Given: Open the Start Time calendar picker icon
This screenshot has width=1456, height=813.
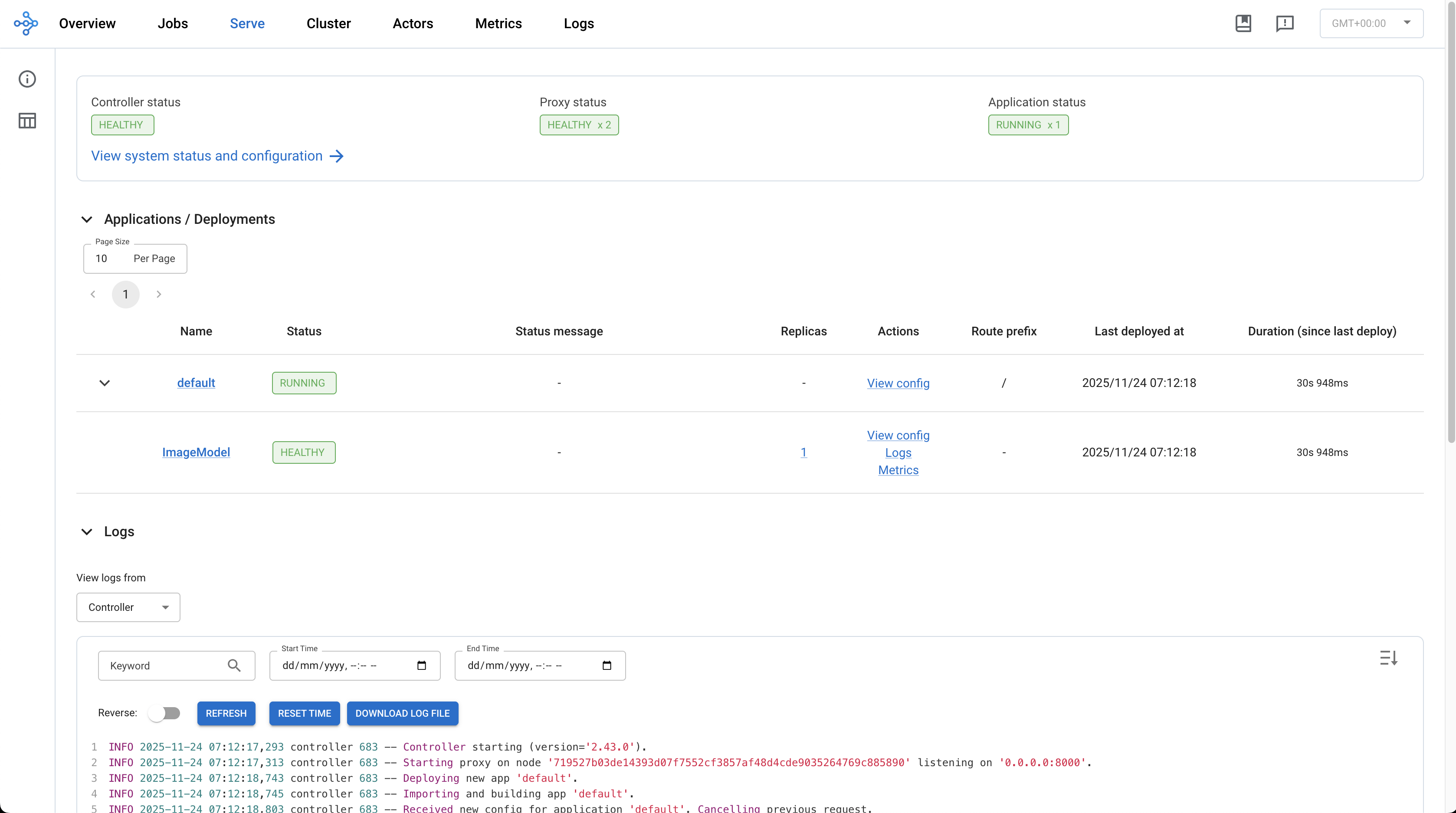Looking at the screenshot, I should pos(422,665).
